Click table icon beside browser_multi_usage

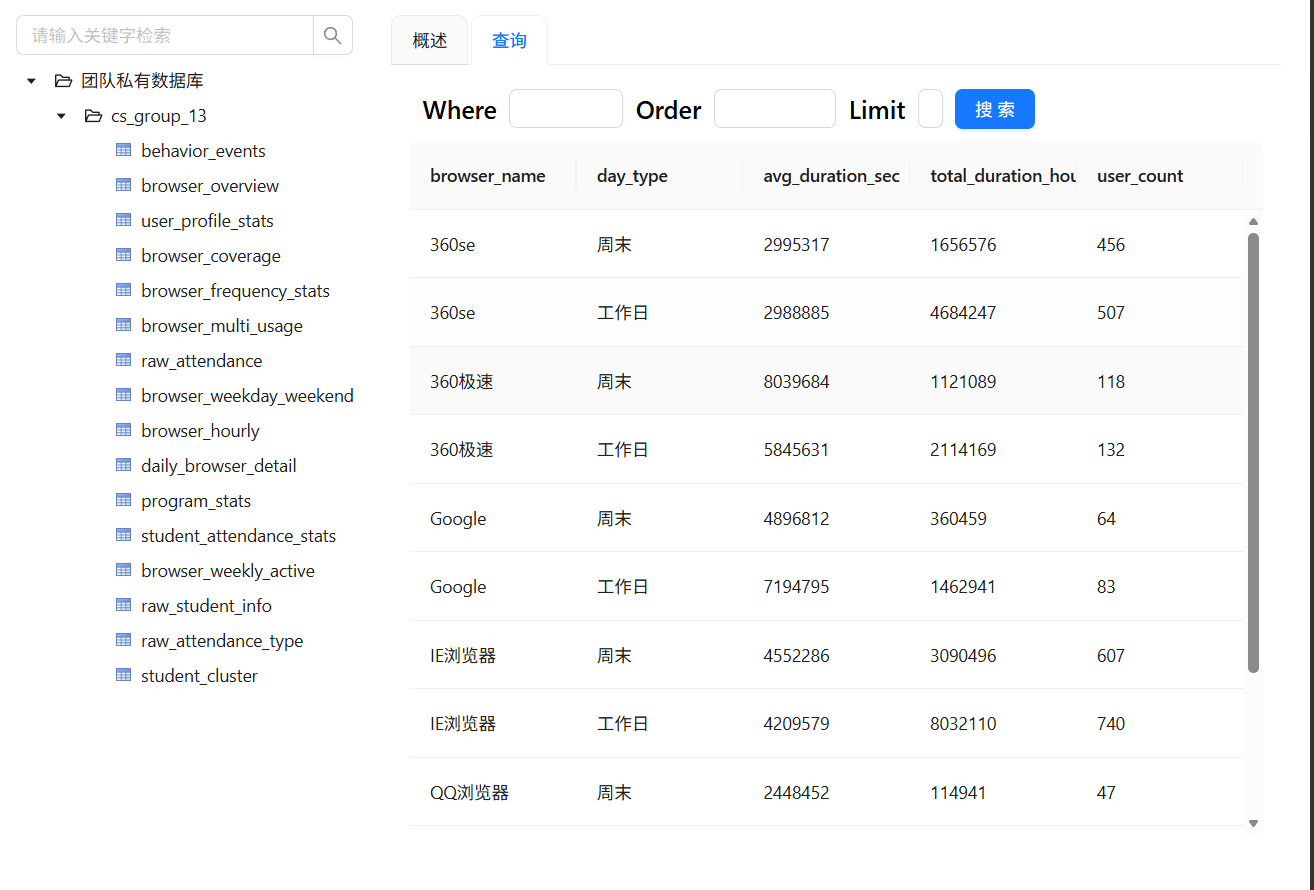[x=124, y=325]
